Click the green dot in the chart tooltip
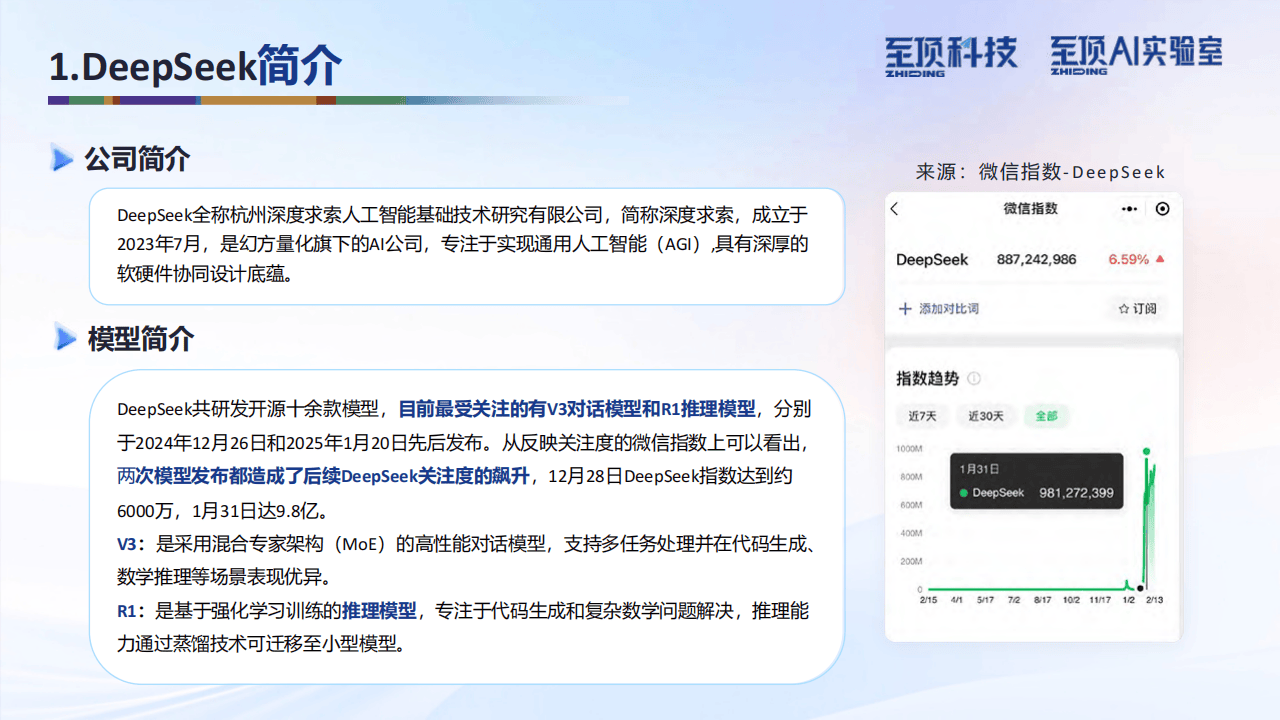This screenshot has width=1280, height=720. (963, 493)
